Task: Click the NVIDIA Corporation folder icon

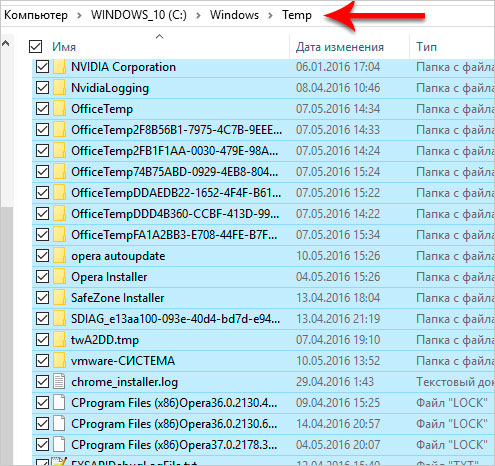Action: click(60, 67)
